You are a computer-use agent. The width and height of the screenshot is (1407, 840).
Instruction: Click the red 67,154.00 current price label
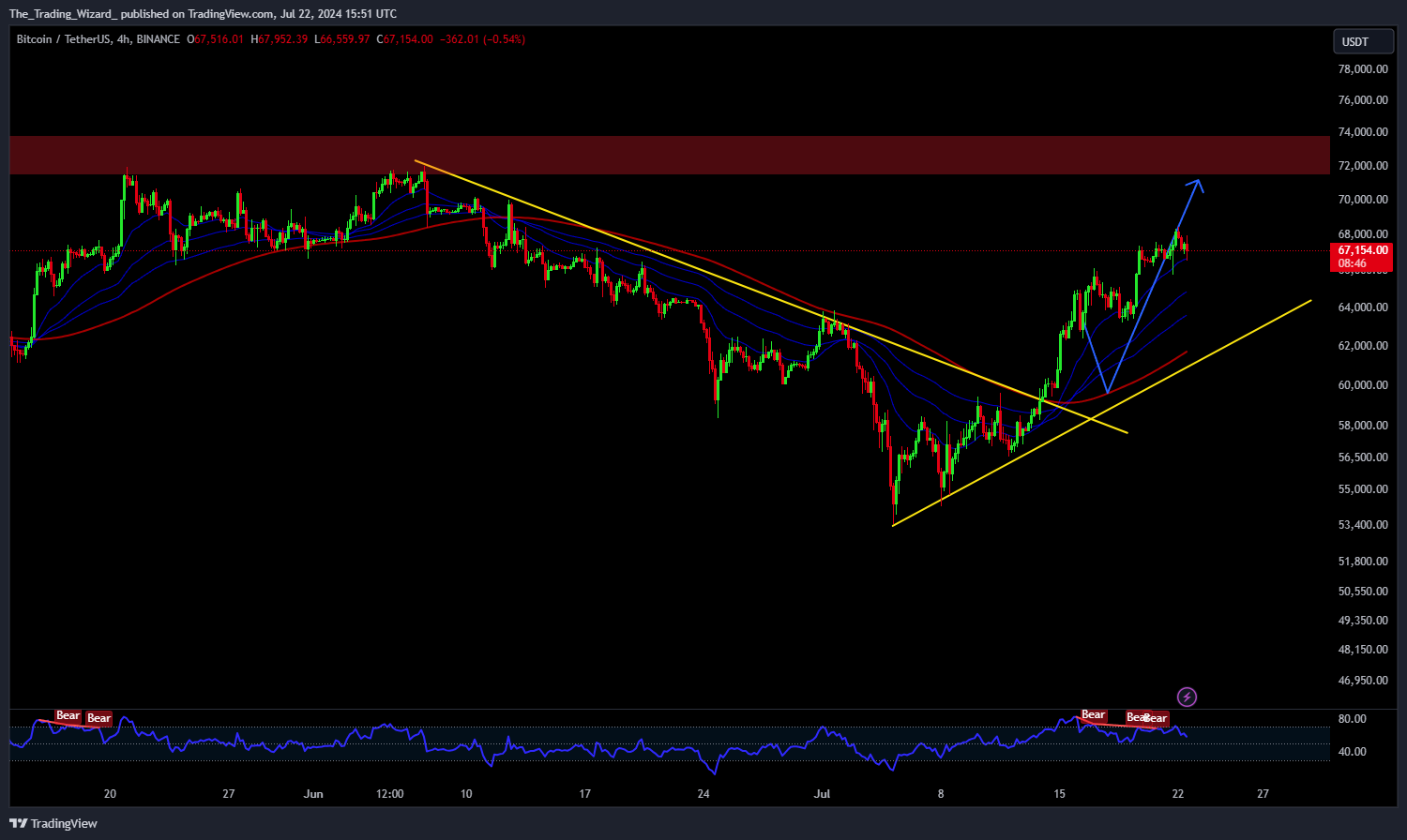[1362, 250]
